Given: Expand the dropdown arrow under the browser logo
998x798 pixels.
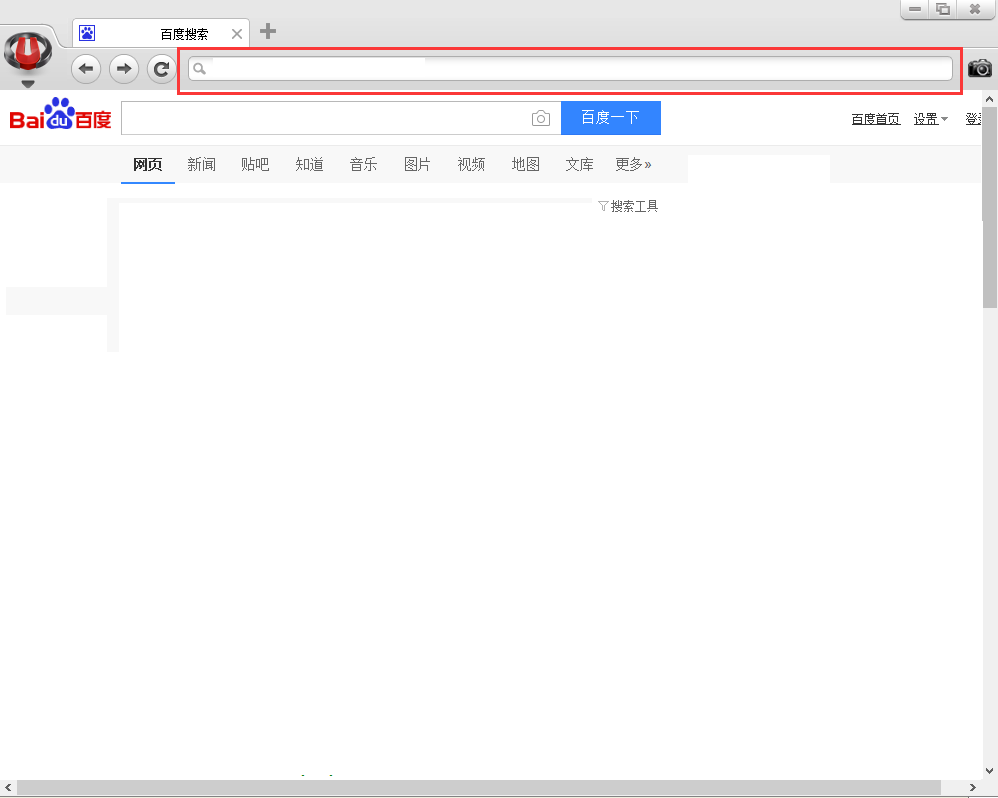Looking at the screenshot, I should coord(28,83).
